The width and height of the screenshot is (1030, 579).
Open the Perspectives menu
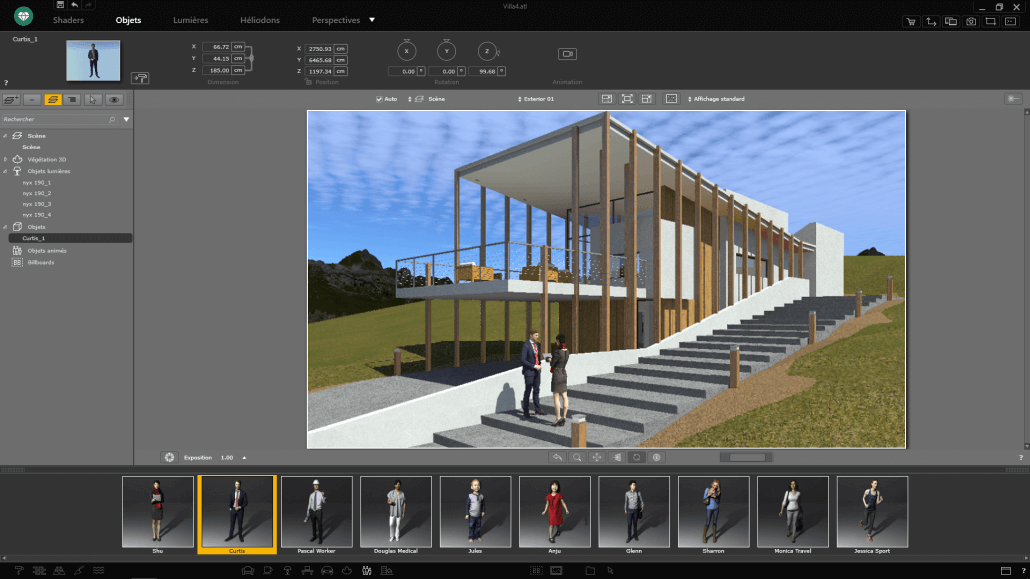pyautogui.click(x=336, y=19)
